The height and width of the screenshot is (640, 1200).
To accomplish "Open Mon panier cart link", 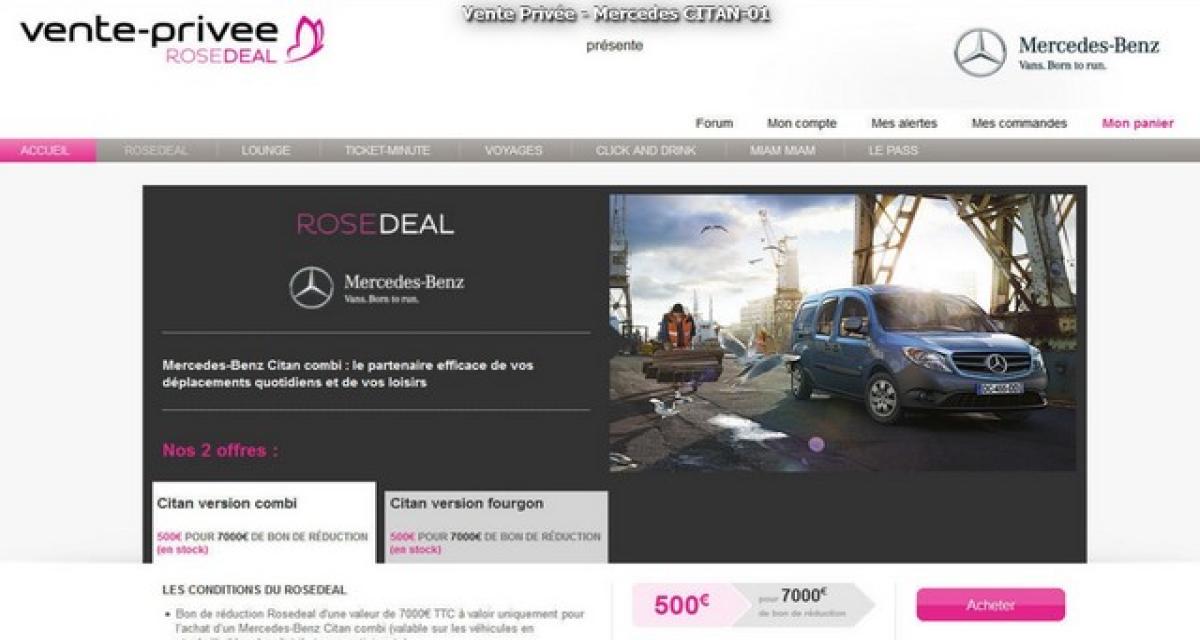I will pyautogui.click(x=1137, y=124).
